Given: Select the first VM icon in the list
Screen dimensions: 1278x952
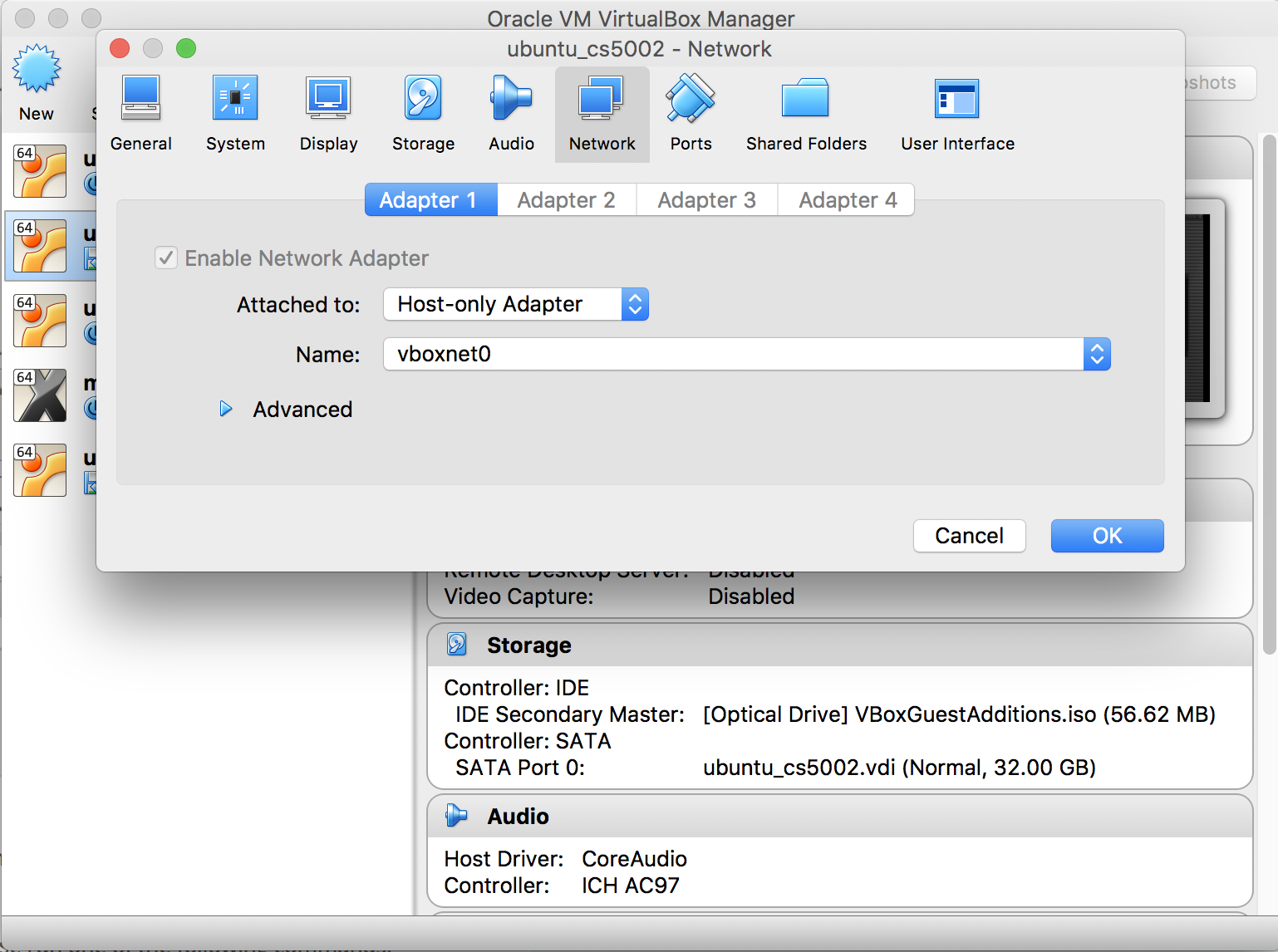Looking at the screenshot, I should click(40, 171).
